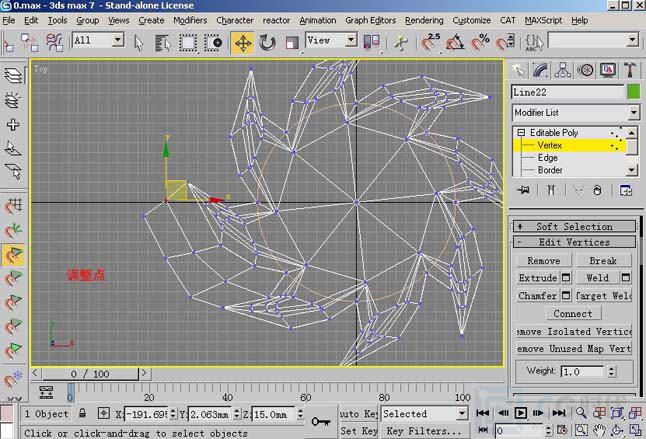Click the Weld button
The height and width of the screenshot is (439, 646).
pos(597,278)
